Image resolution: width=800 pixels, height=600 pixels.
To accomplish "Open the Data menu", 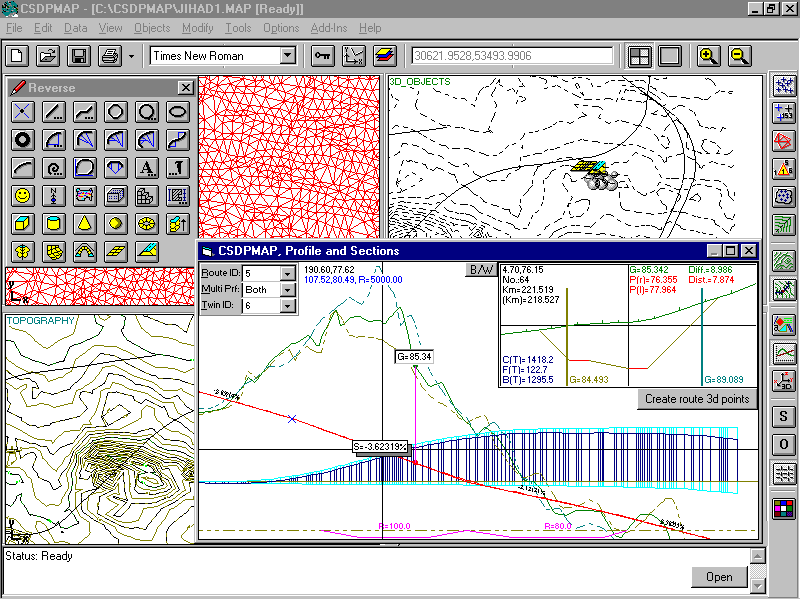I will click(x=76, y=28).
